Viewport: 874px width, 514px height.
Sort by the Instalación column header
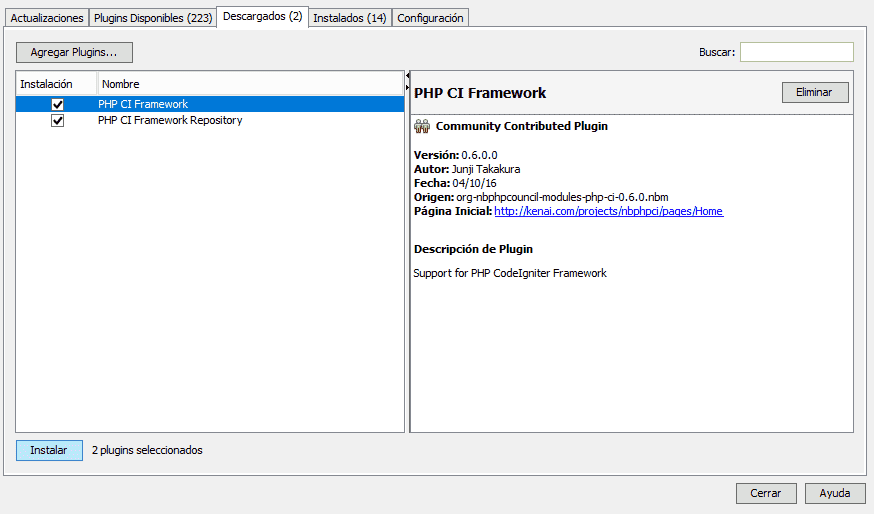tap(56, 84)
